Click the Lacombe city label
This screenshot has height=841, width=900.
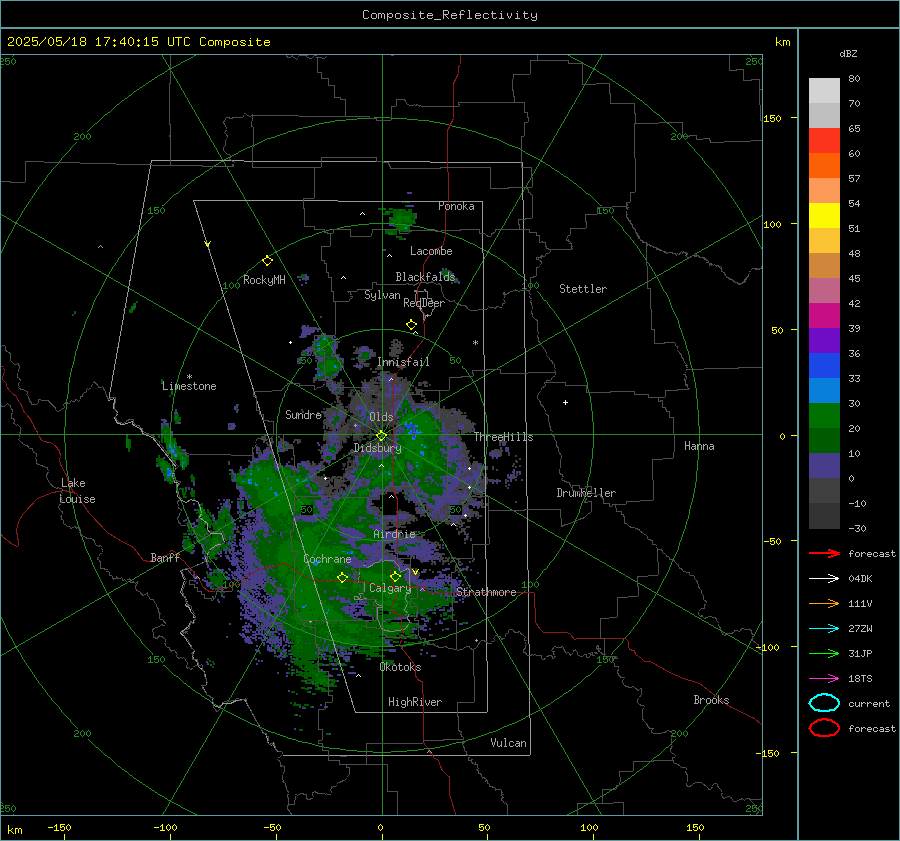431,251
